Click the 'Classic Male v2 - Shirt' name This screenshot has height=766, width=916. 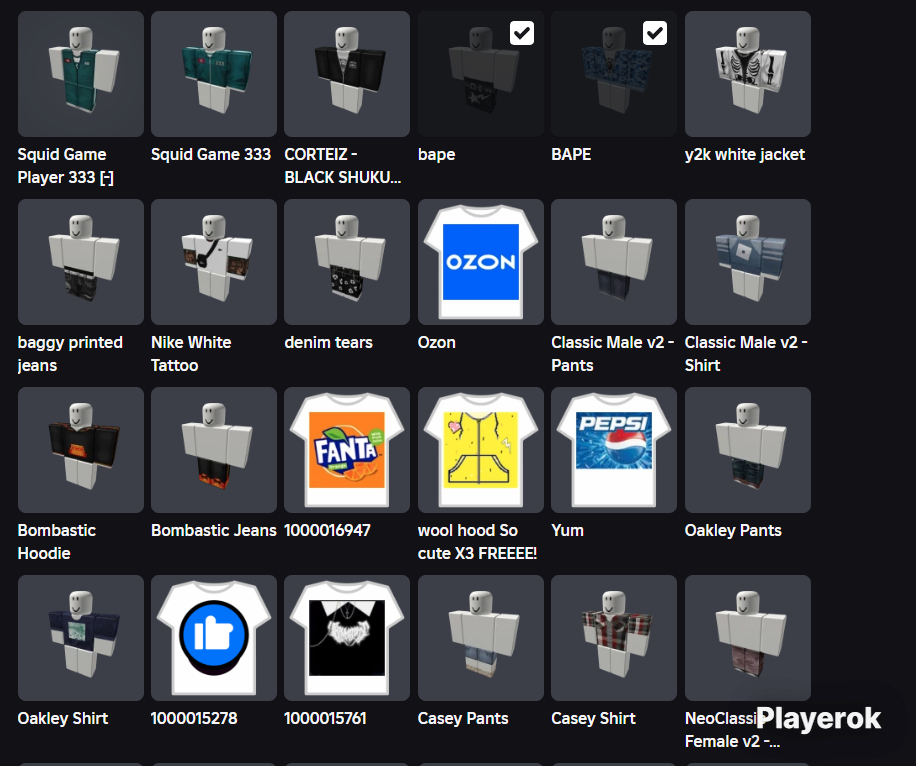pyautogui.click(x=746, y=354)
